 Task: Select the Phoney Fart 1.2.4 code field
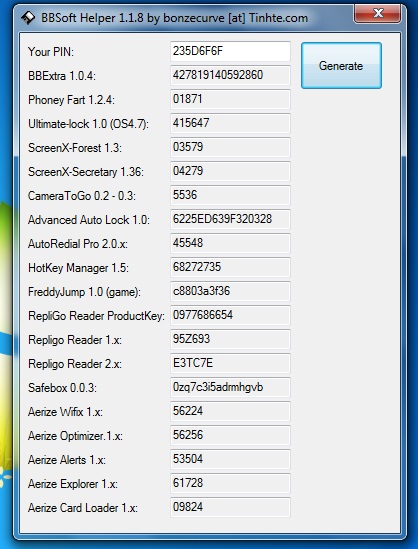coord(230,99)
